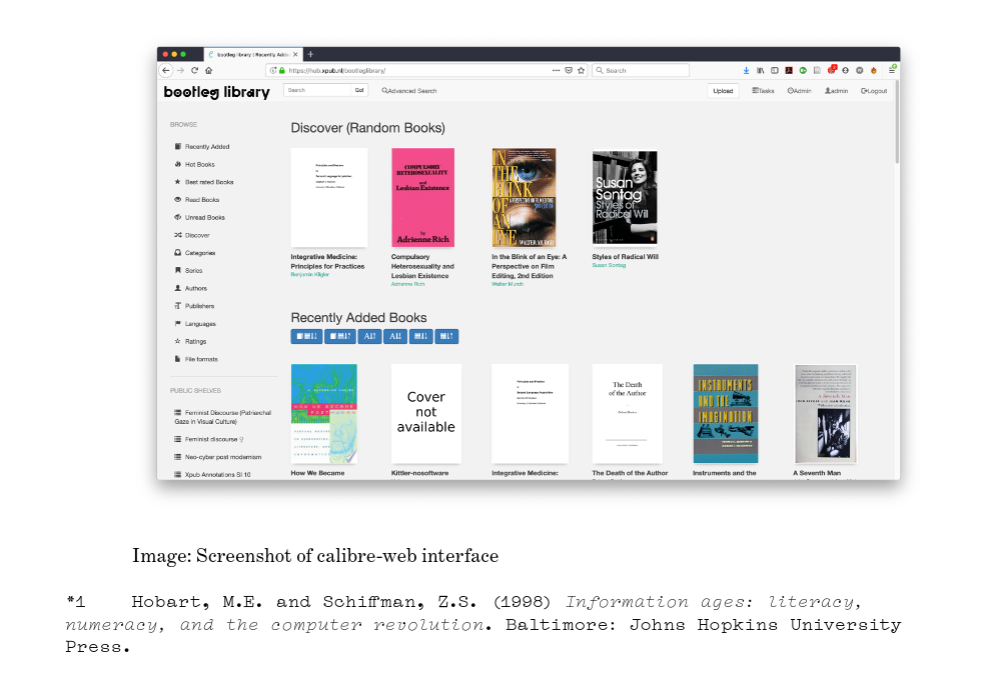Open the Authors list in sidebar
990x699 pixels.
click(x=195, y=288)
